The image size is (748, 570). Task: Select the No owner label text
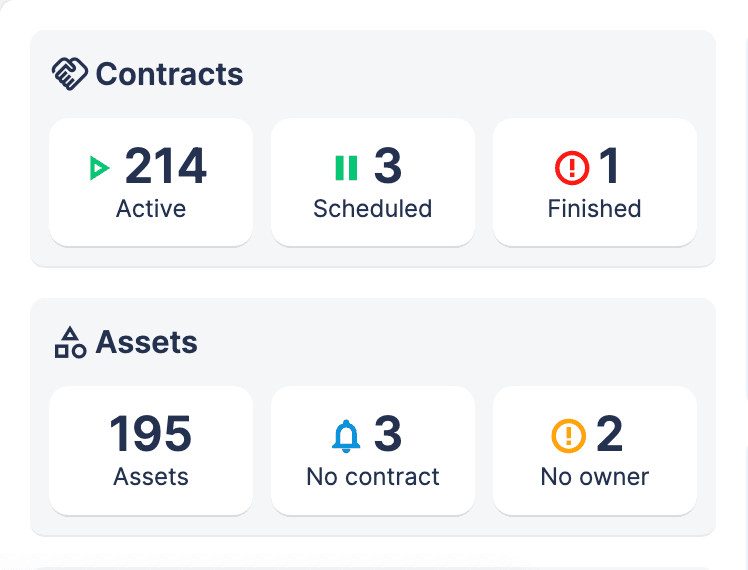595,477
